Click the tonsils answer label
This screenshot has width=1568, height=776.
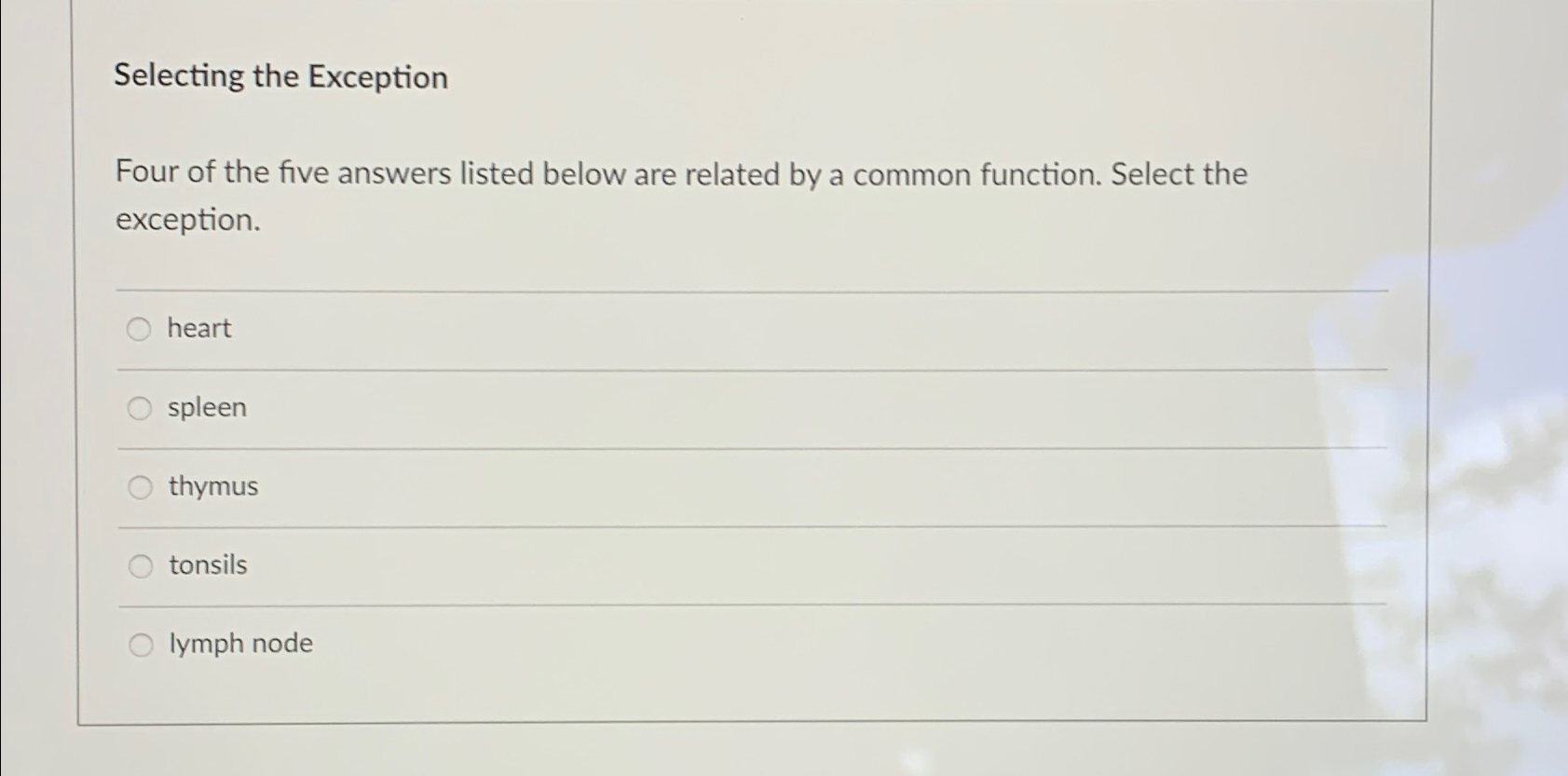pos(206,565)
